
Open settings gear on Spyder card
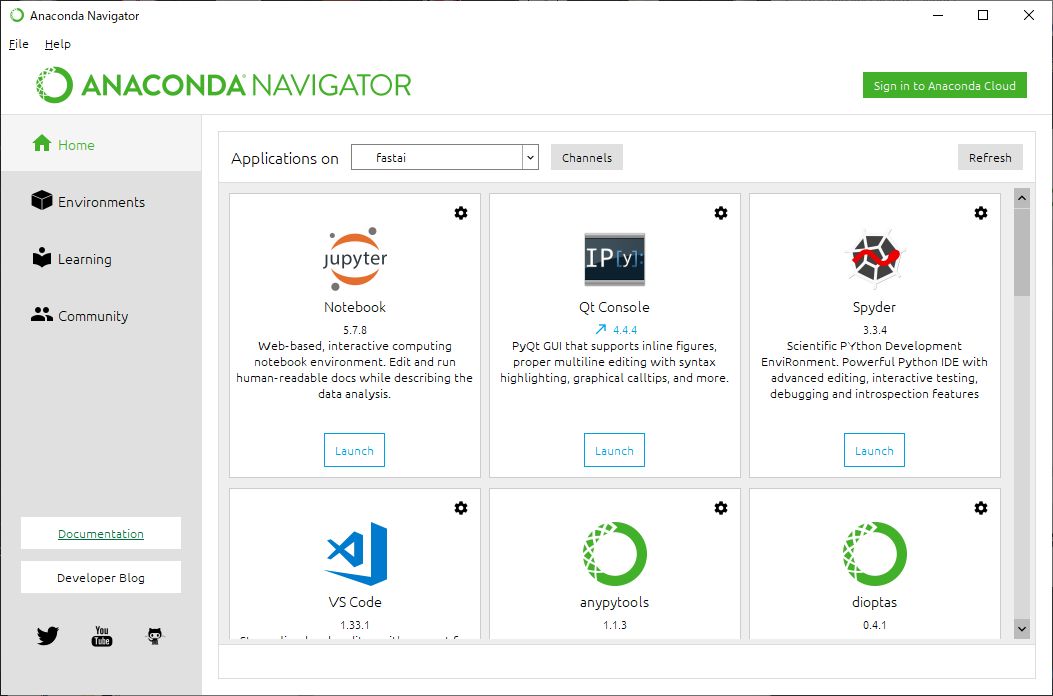(980, 213)
